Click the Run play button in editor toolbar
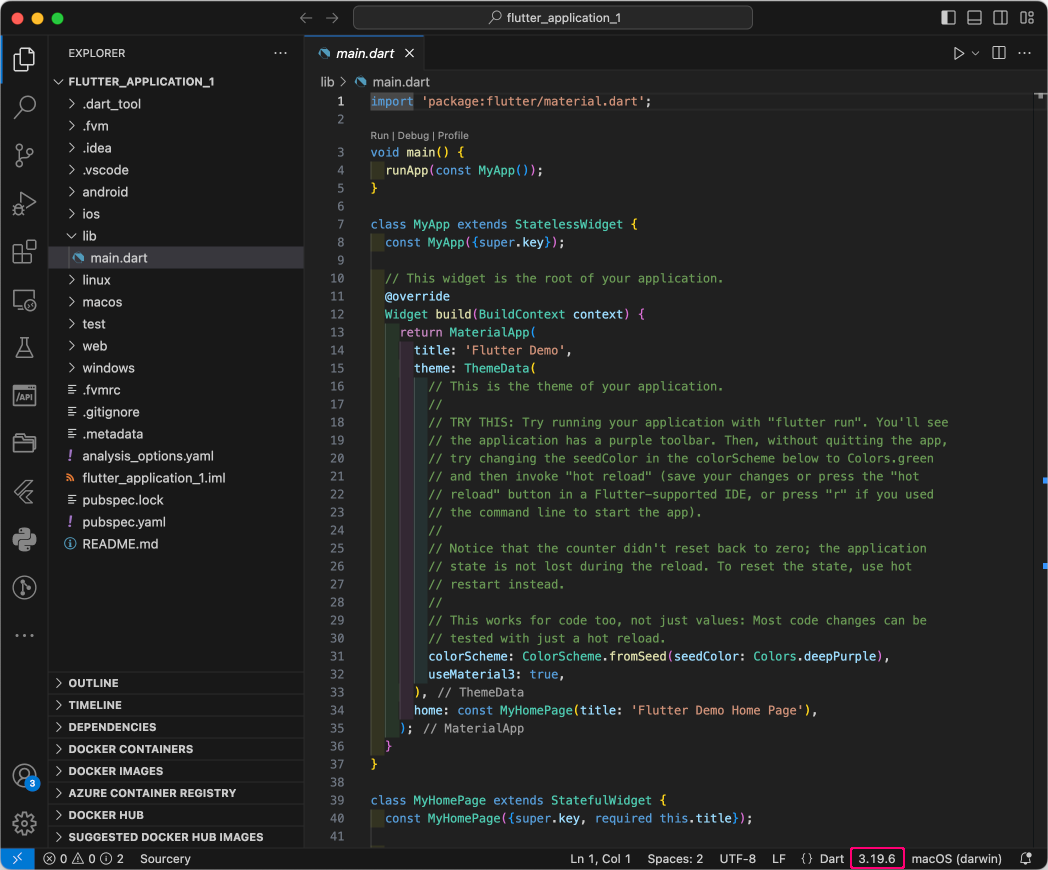Viewport: 1048px width, 870px height. (958, 53)
